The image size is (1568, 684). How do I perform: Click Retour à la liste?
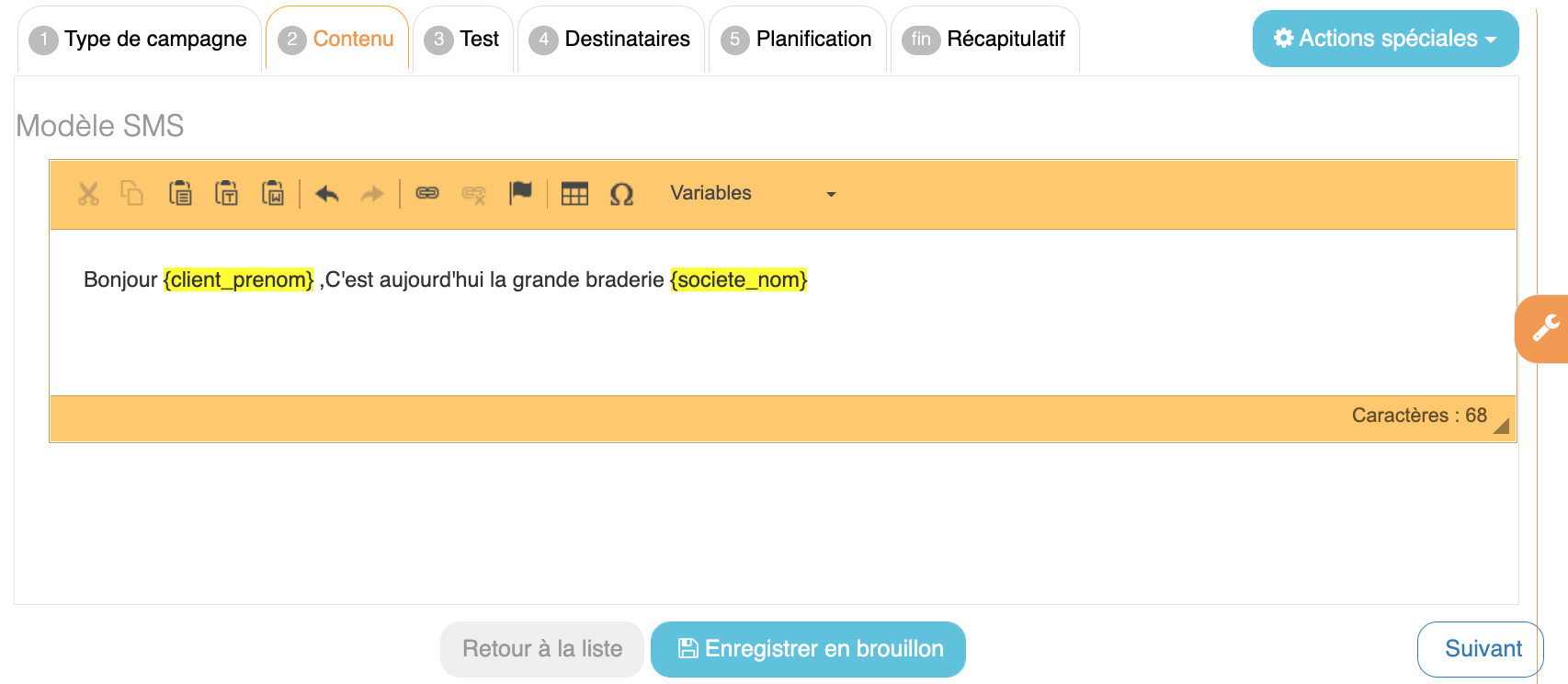pyautogui.click(x=542, y=649)
